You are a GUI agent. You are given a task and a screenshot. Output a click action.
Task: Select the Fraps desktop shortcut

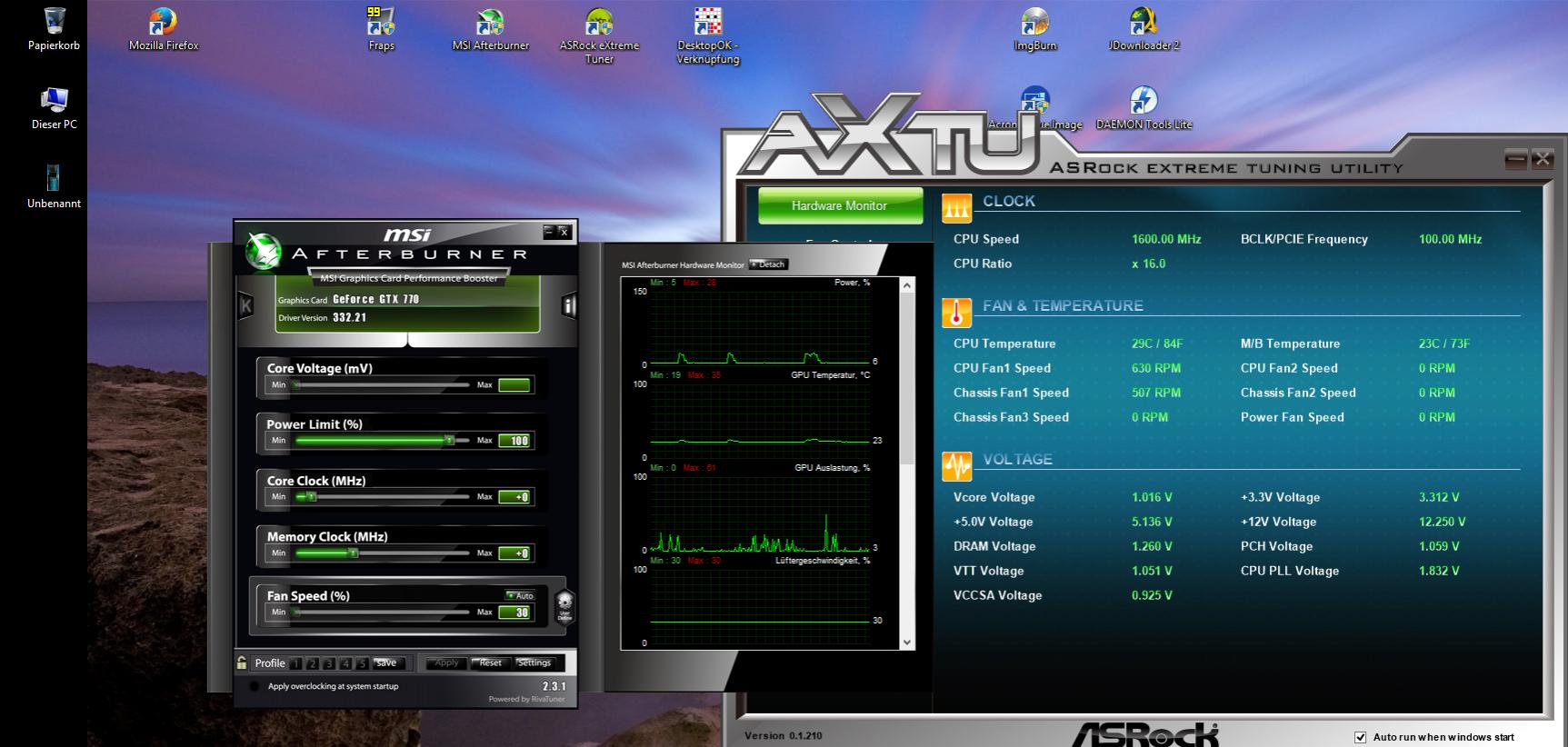pyautogui.click(x=381, y=27)
